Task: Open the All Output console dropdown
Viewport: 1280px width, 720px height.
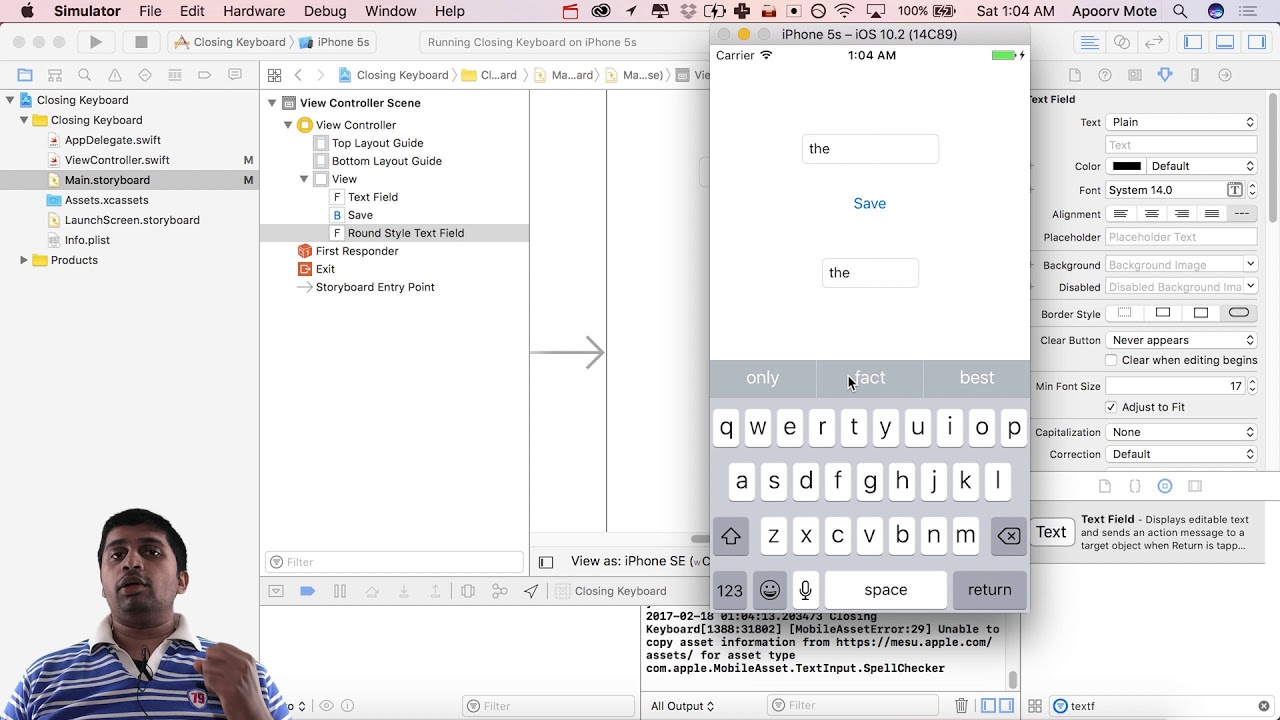Action: 683,706
